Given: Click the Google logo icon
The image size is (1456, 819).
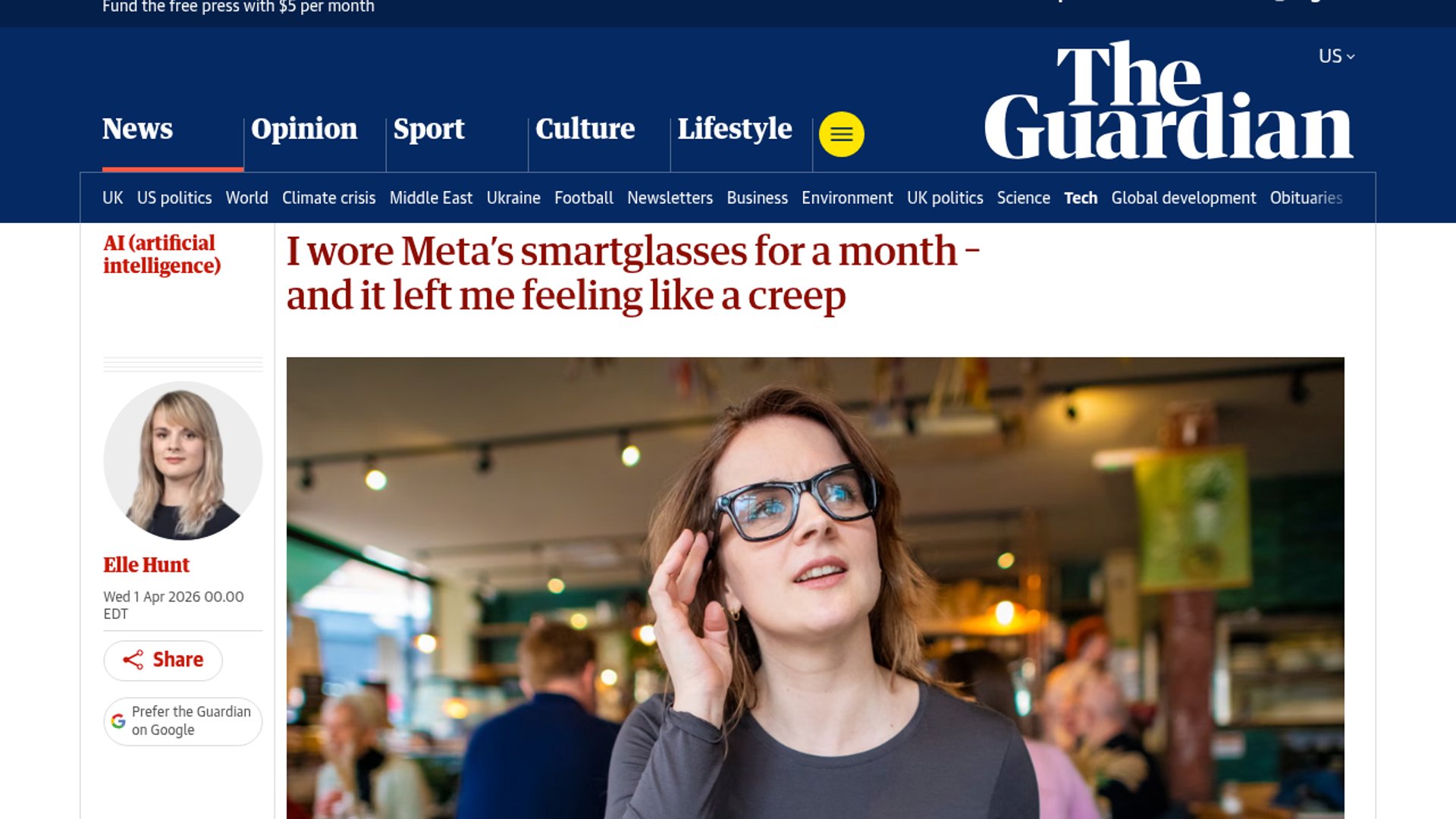Looking at the screenshot, I should 118,721.
